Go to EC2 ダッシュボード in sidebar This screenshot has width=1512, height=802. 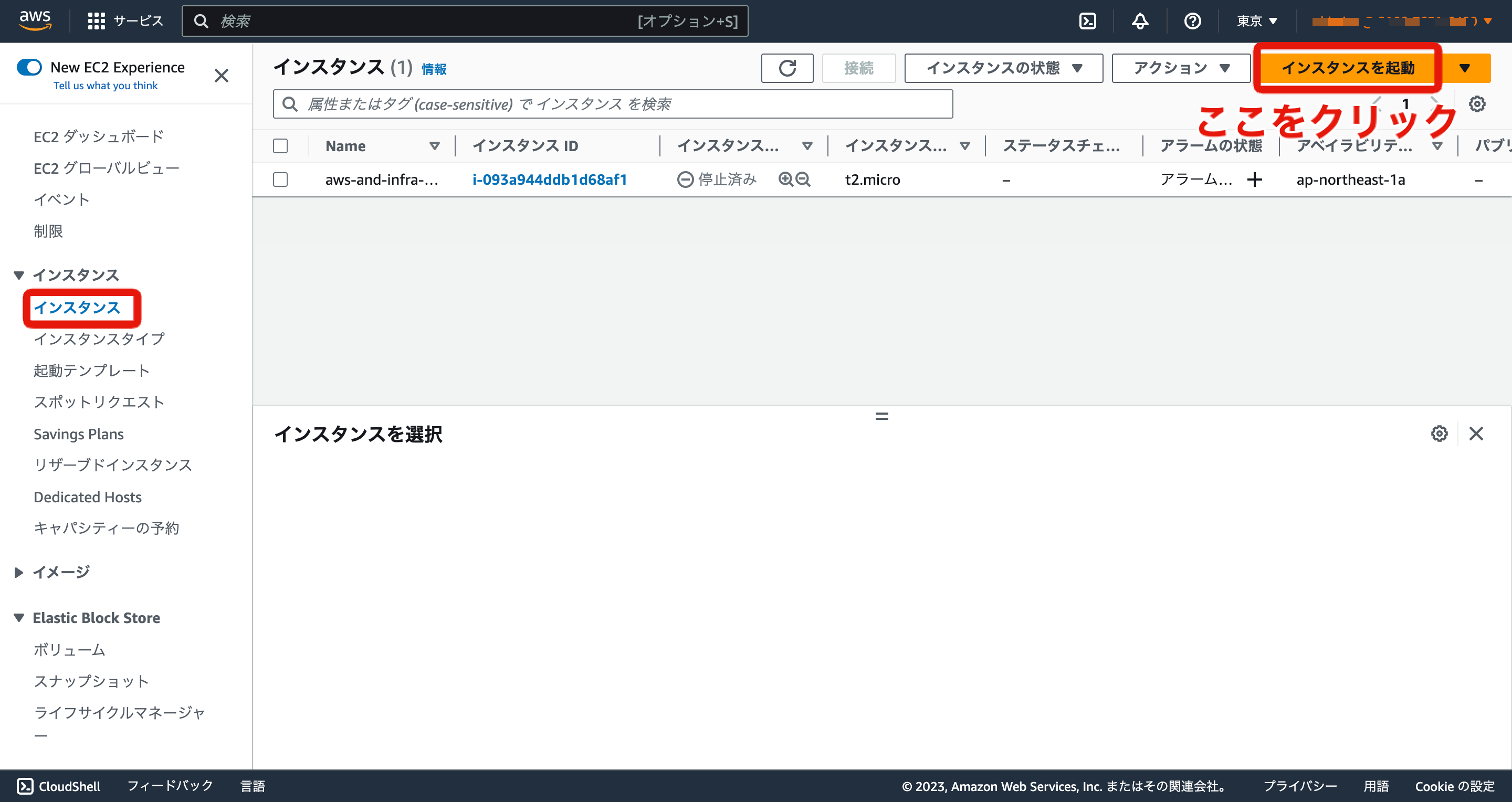(99, 136)
